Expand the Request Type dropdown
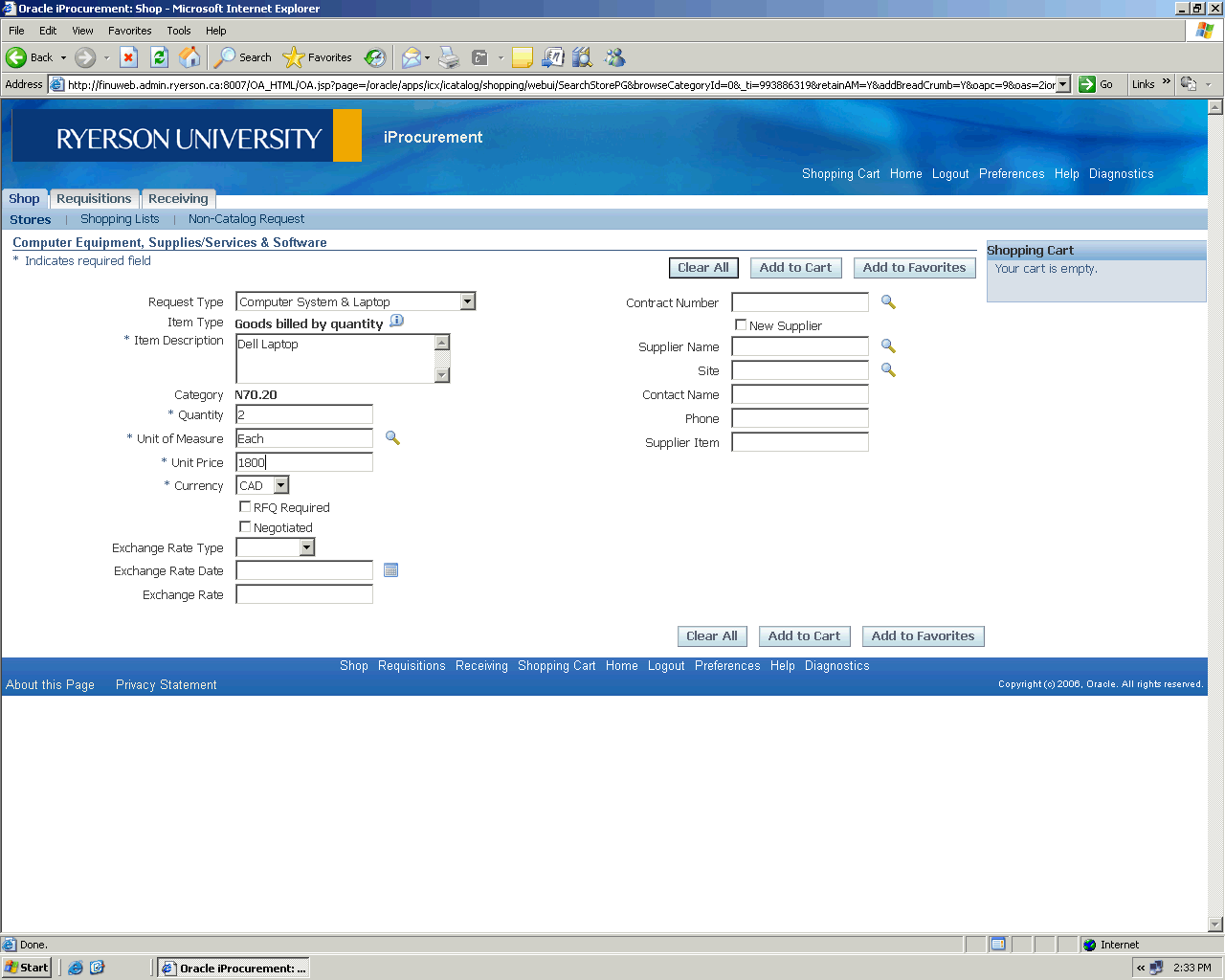The height and width of the screenshot is (980, 1225). point(467,302)
